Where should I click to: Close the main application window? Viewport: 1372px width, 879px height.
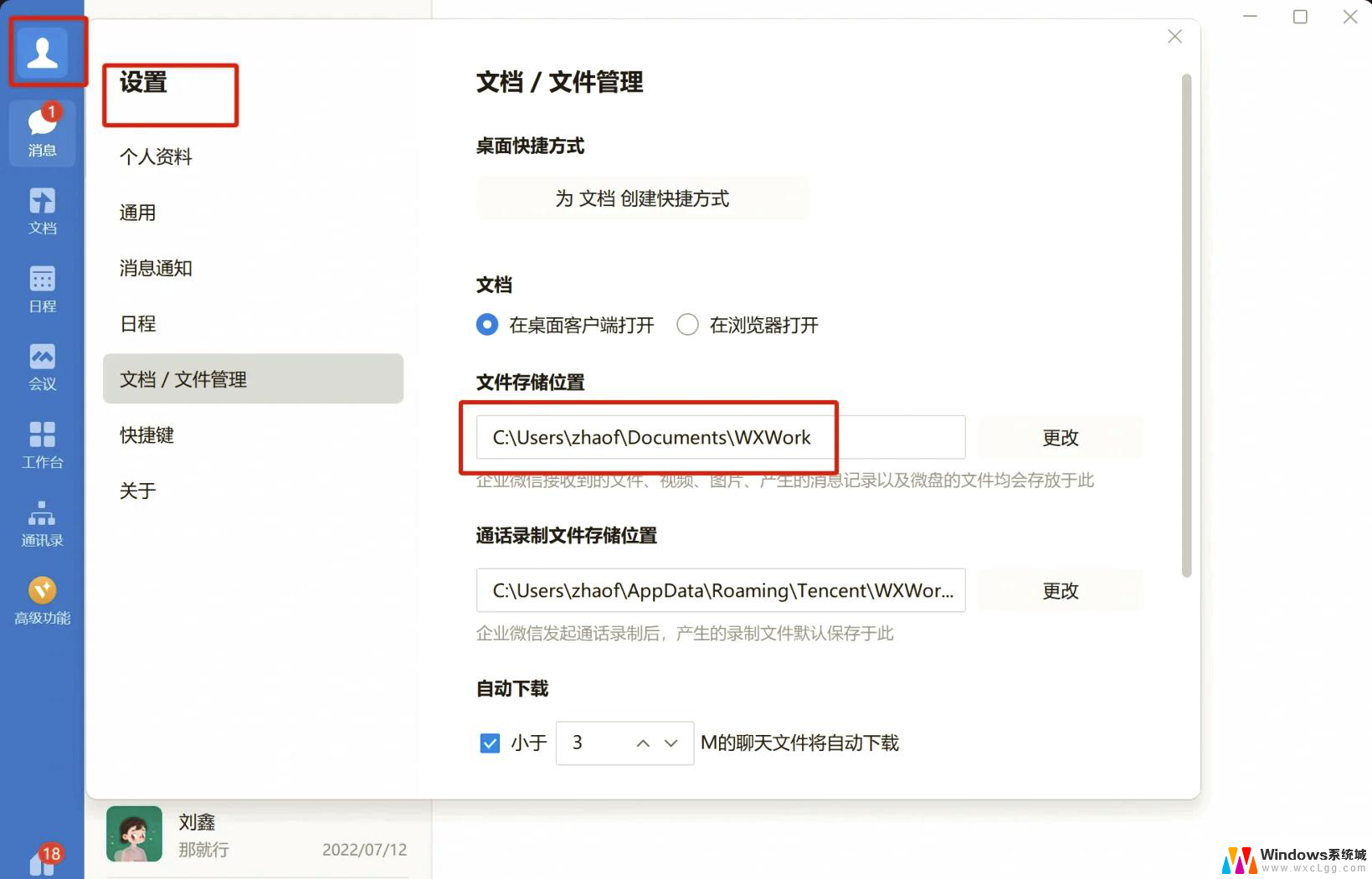pos(1350,17)
